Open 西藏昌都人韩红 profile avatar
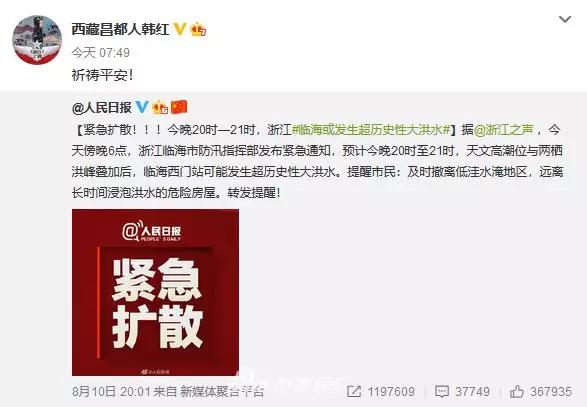The width and height of the screenshot is (587, 407). [x=37, y=40]
